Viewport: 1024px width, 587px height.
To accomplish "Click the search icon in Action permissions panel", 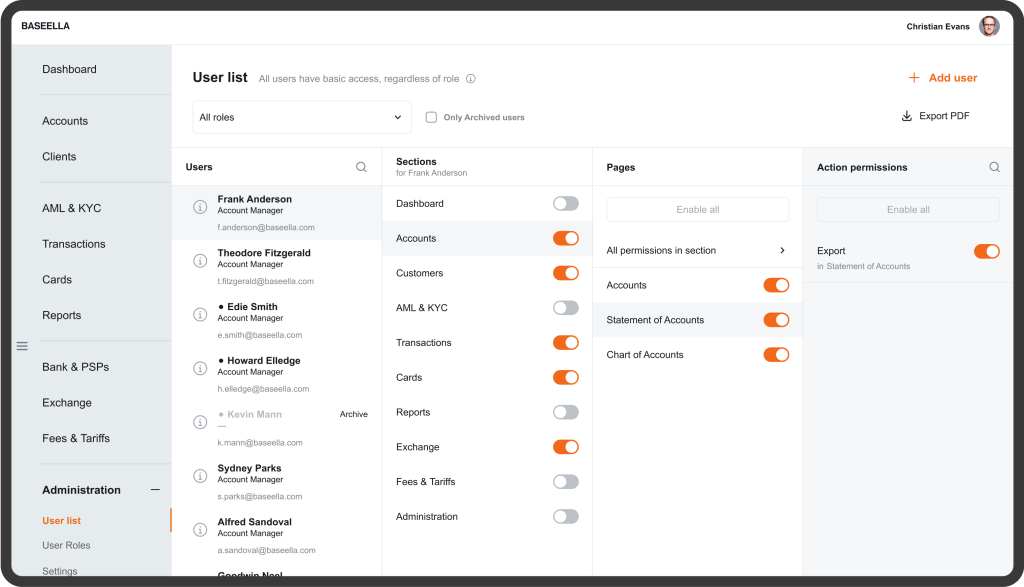I will (994, 167).
